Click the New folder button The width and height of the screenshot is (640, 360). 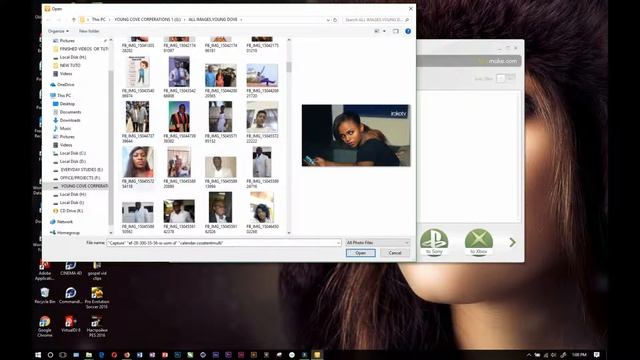[89, 31]
